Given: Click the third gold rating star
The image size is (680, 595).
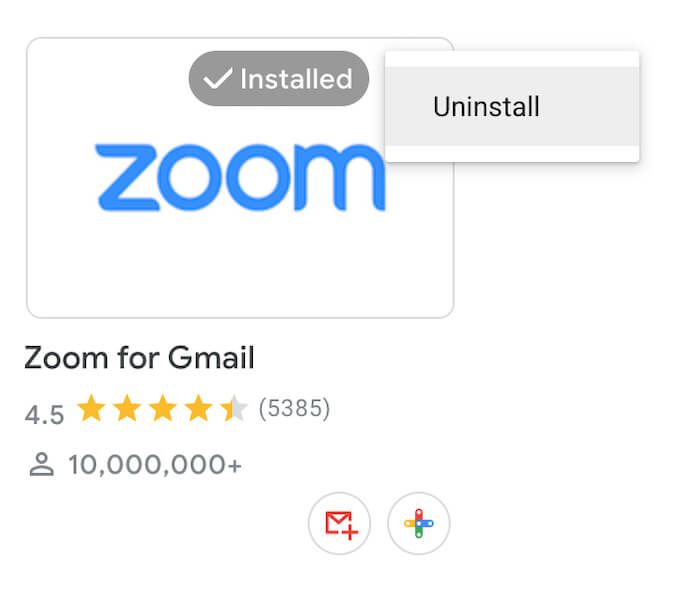Looking at the screenshot, I should 163,408.
